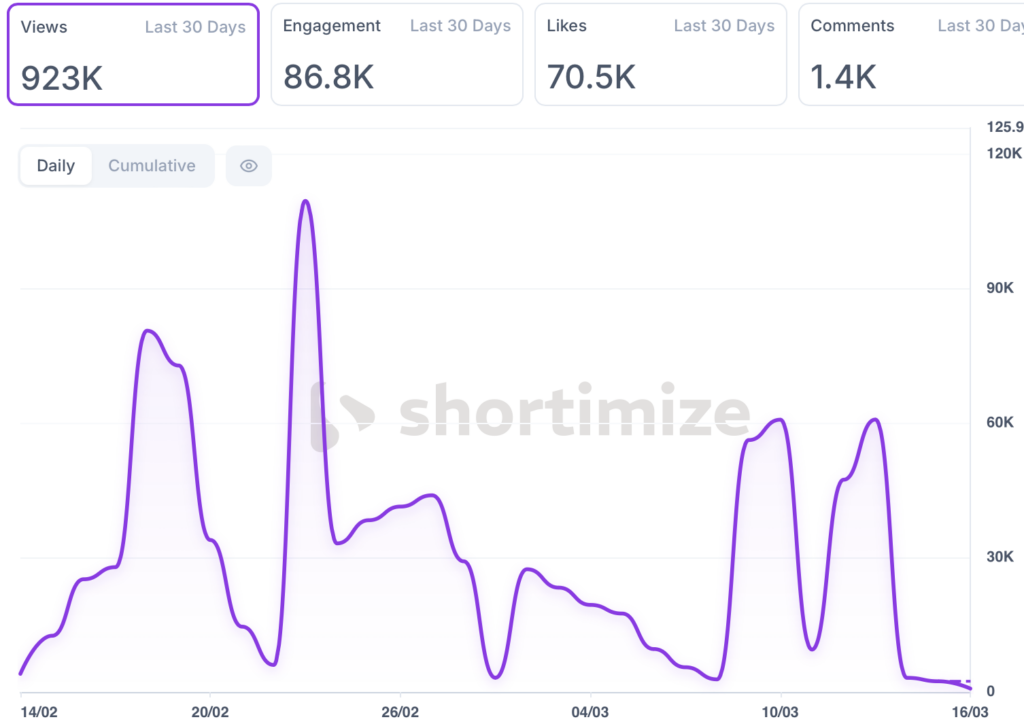1024x726 pixels.
Task: Open the Likes metric card
Action: pyautogui.click(x=660, y=54)
